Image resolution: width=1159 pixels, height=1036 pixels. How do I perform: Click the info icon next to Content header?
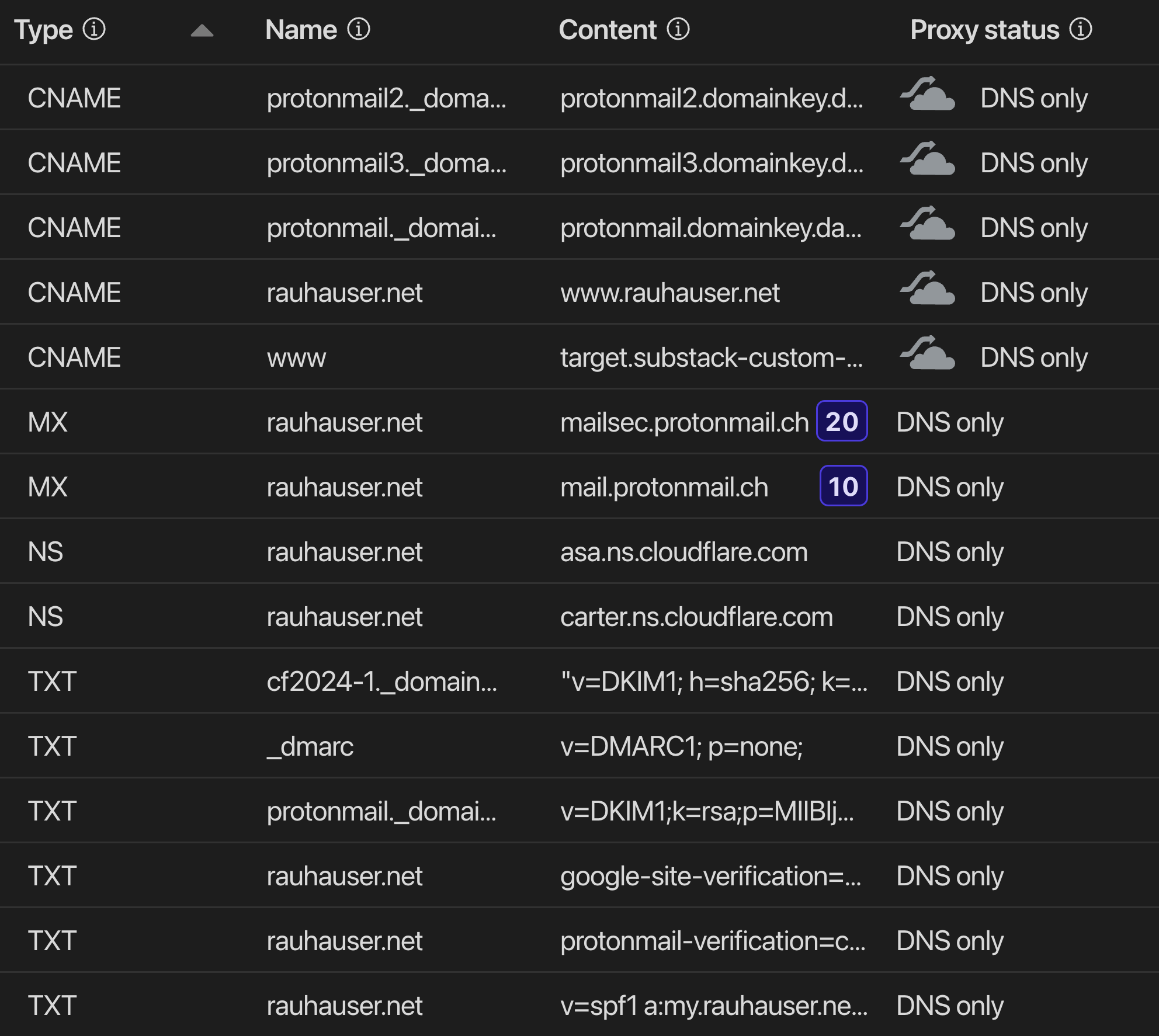click(678, 29)
